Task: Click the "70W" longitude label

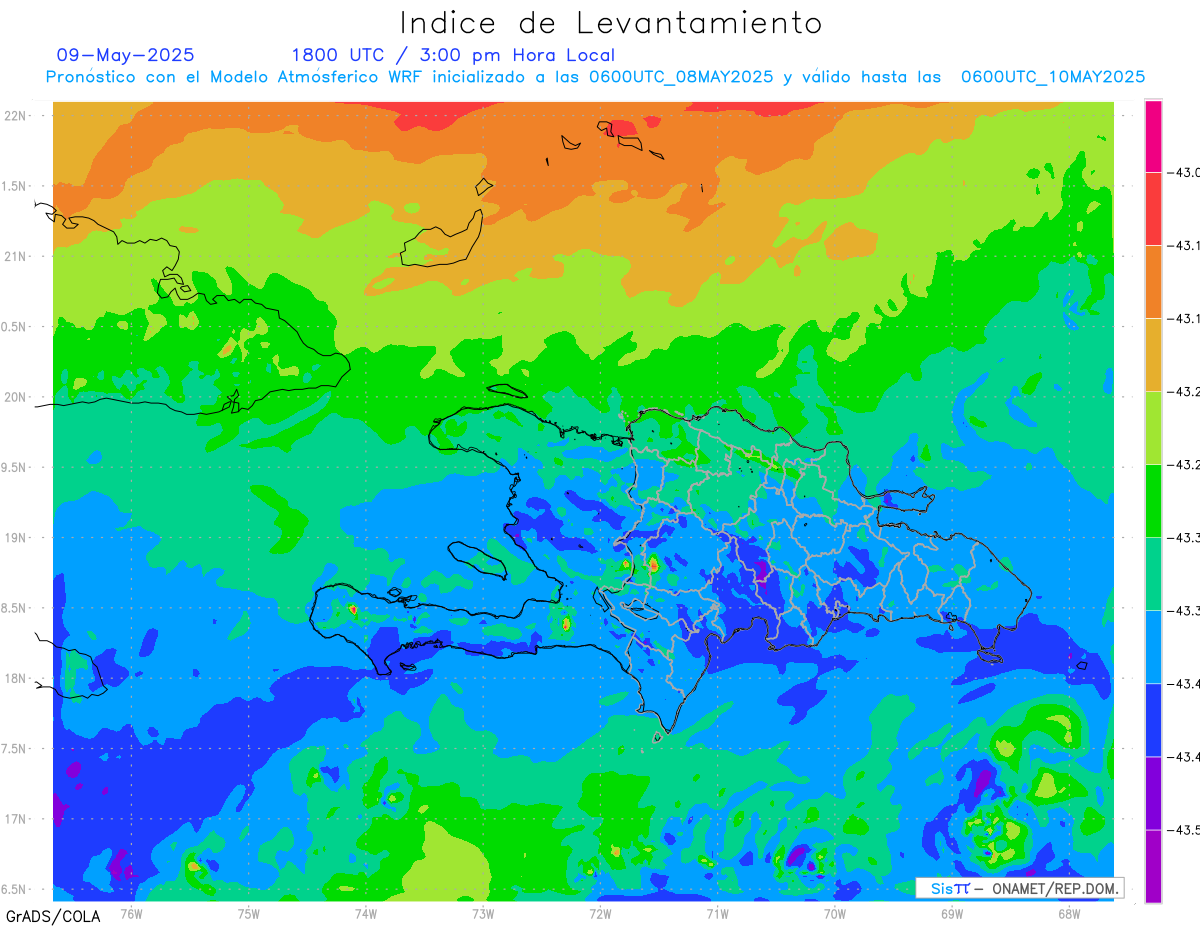Action: click(x=834, y=912)
